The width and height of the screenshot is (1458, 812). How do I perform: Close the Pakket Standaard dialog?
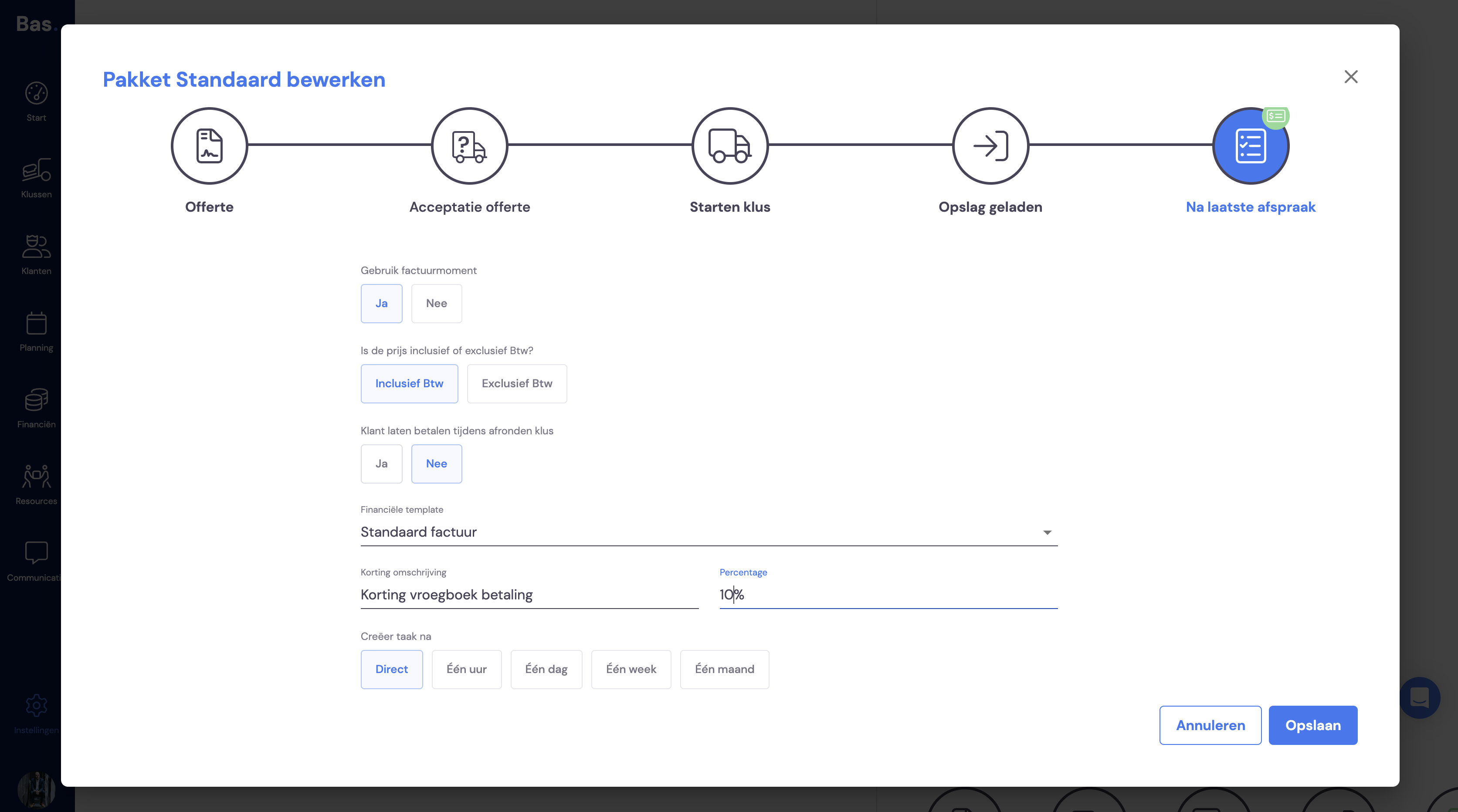click(x=1351, y=76)
